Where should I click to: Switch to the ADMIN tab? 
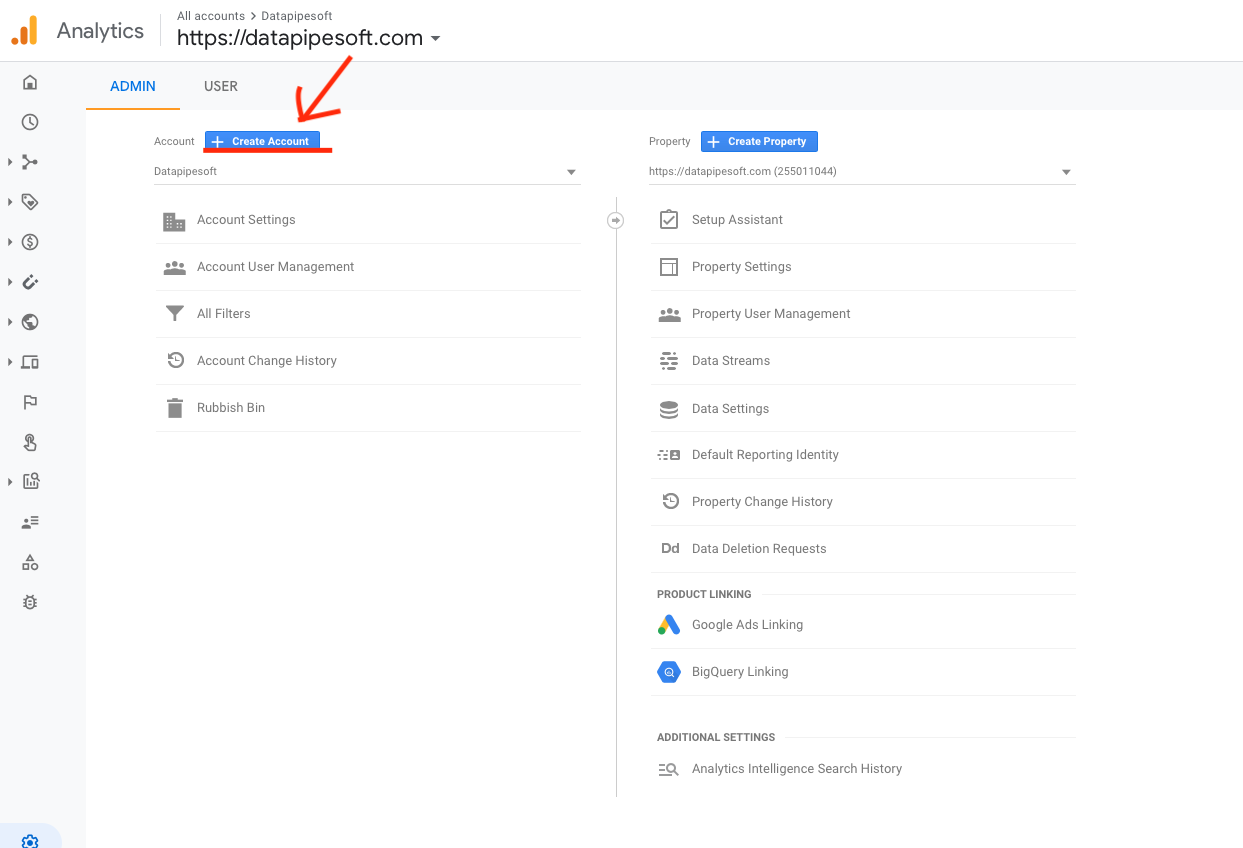tap(133, 86)
